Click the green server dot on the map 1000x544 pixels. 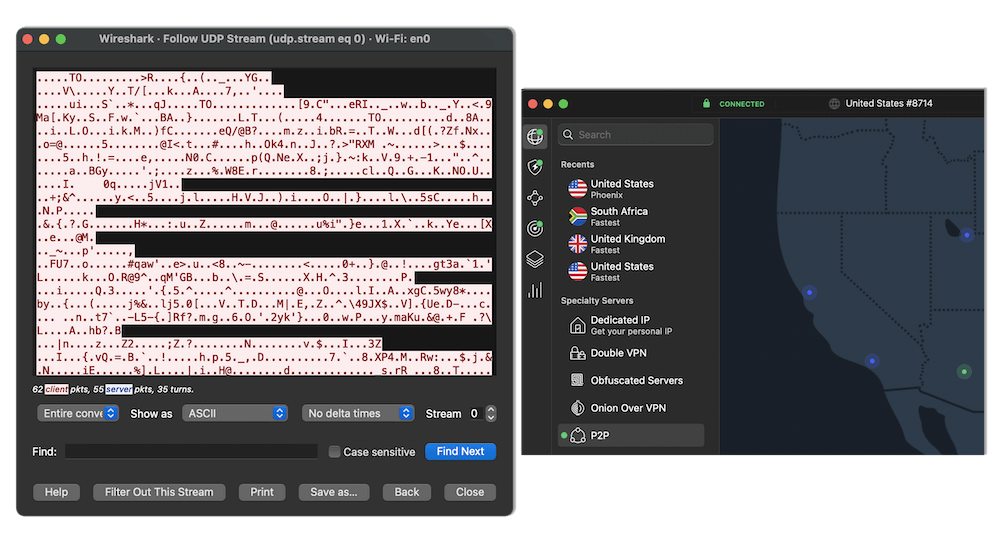coord(964,371)
